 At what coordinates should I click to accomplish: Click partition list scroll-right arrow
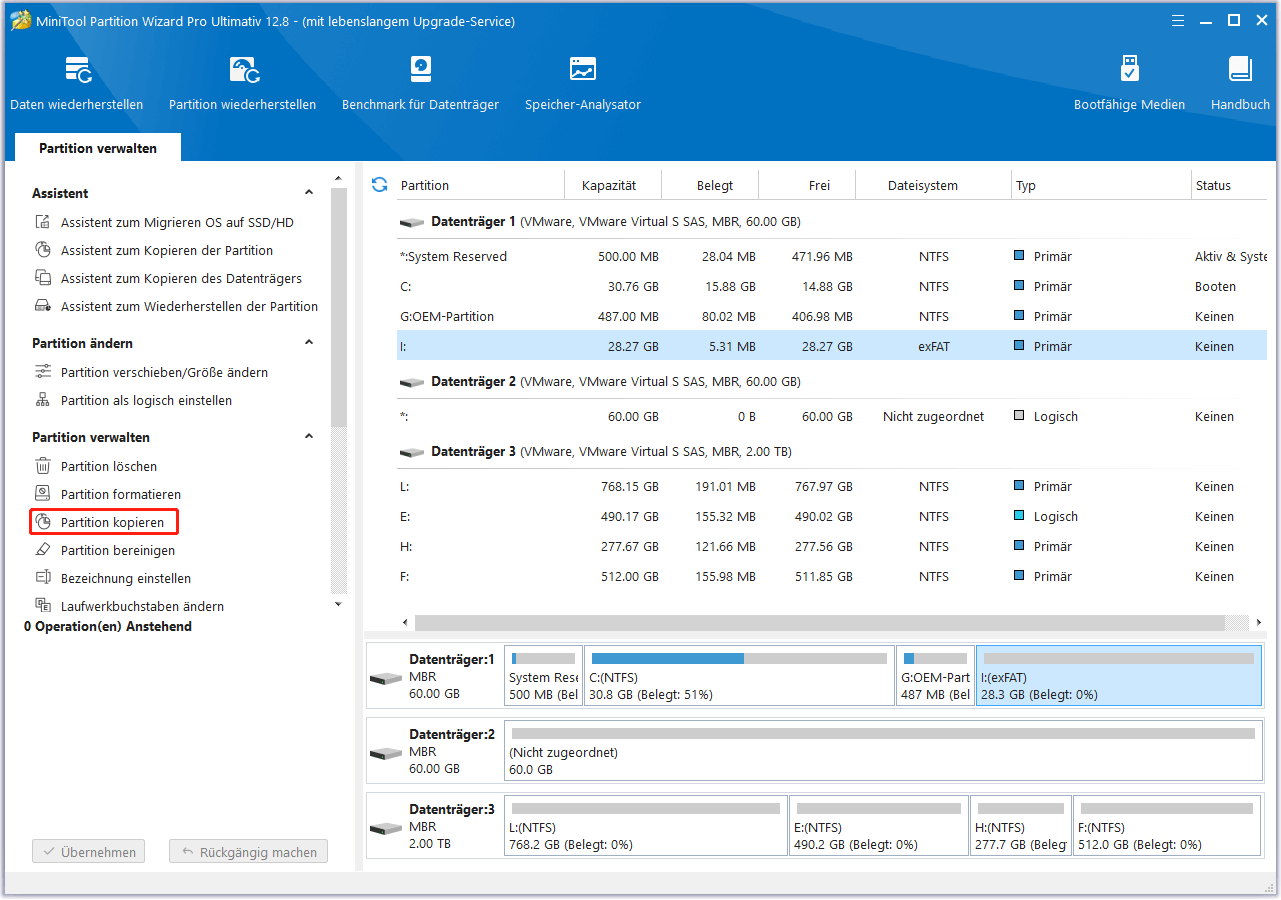coord(1258,622)
